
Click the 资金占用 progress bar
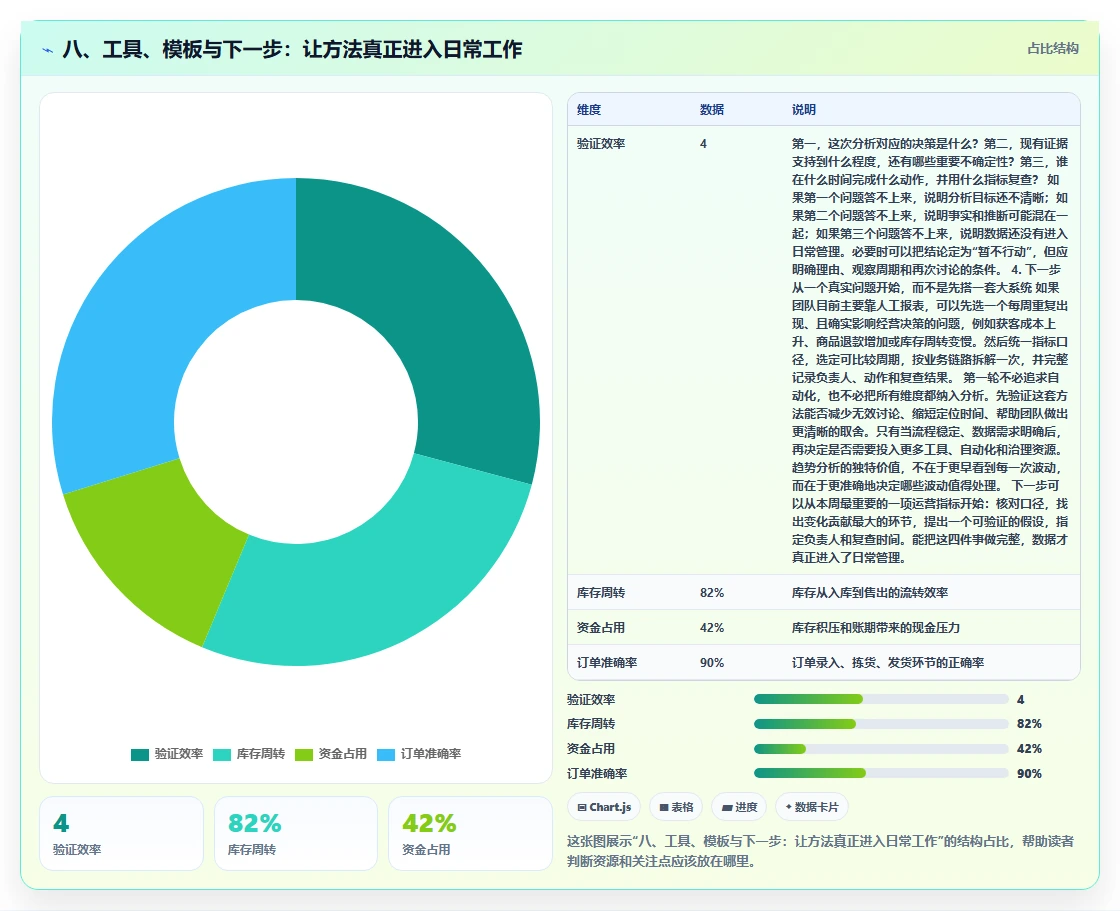pos(881,749)
